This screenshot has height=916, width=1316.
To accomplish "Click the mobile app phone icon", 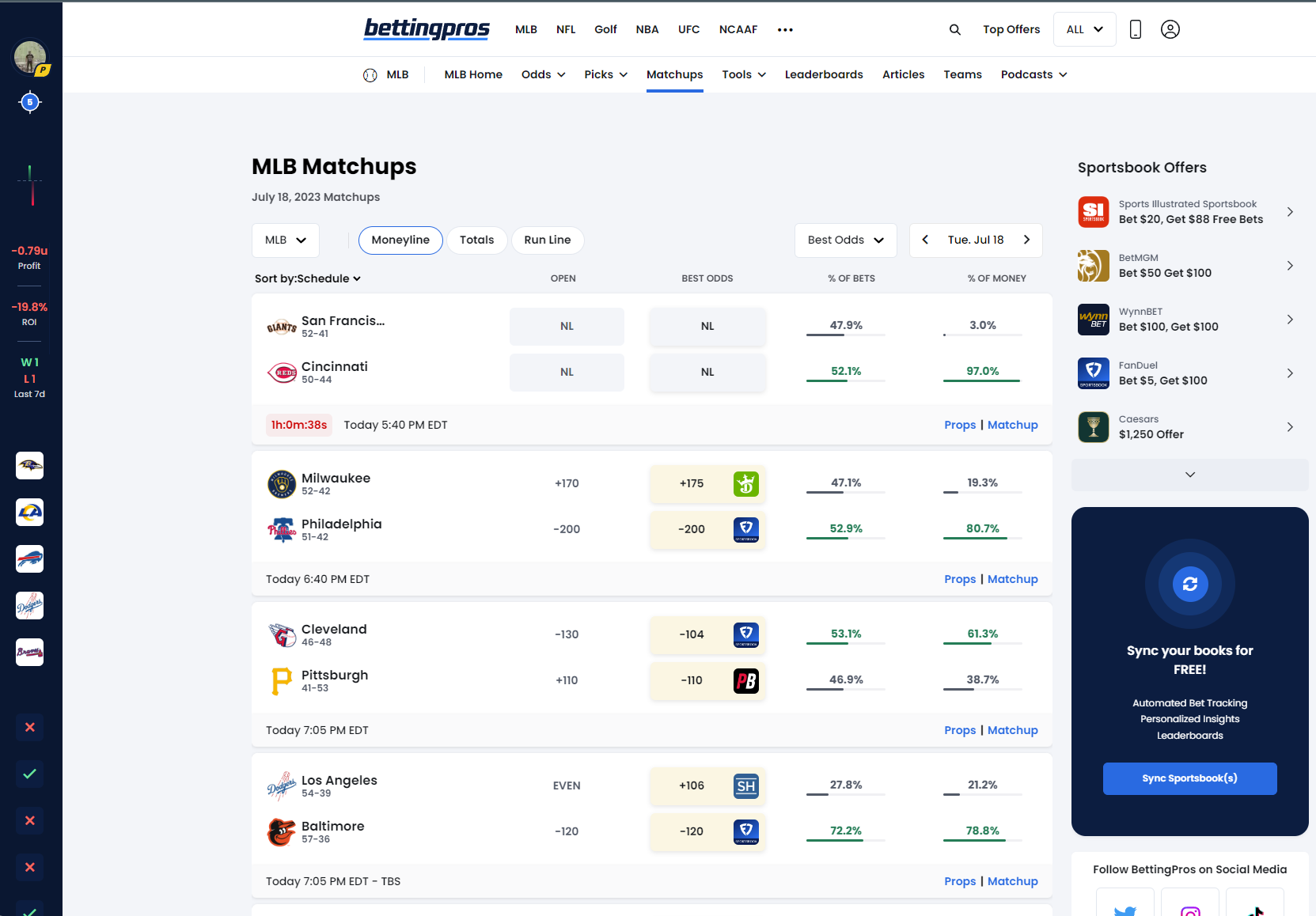I will (1136, 29).
